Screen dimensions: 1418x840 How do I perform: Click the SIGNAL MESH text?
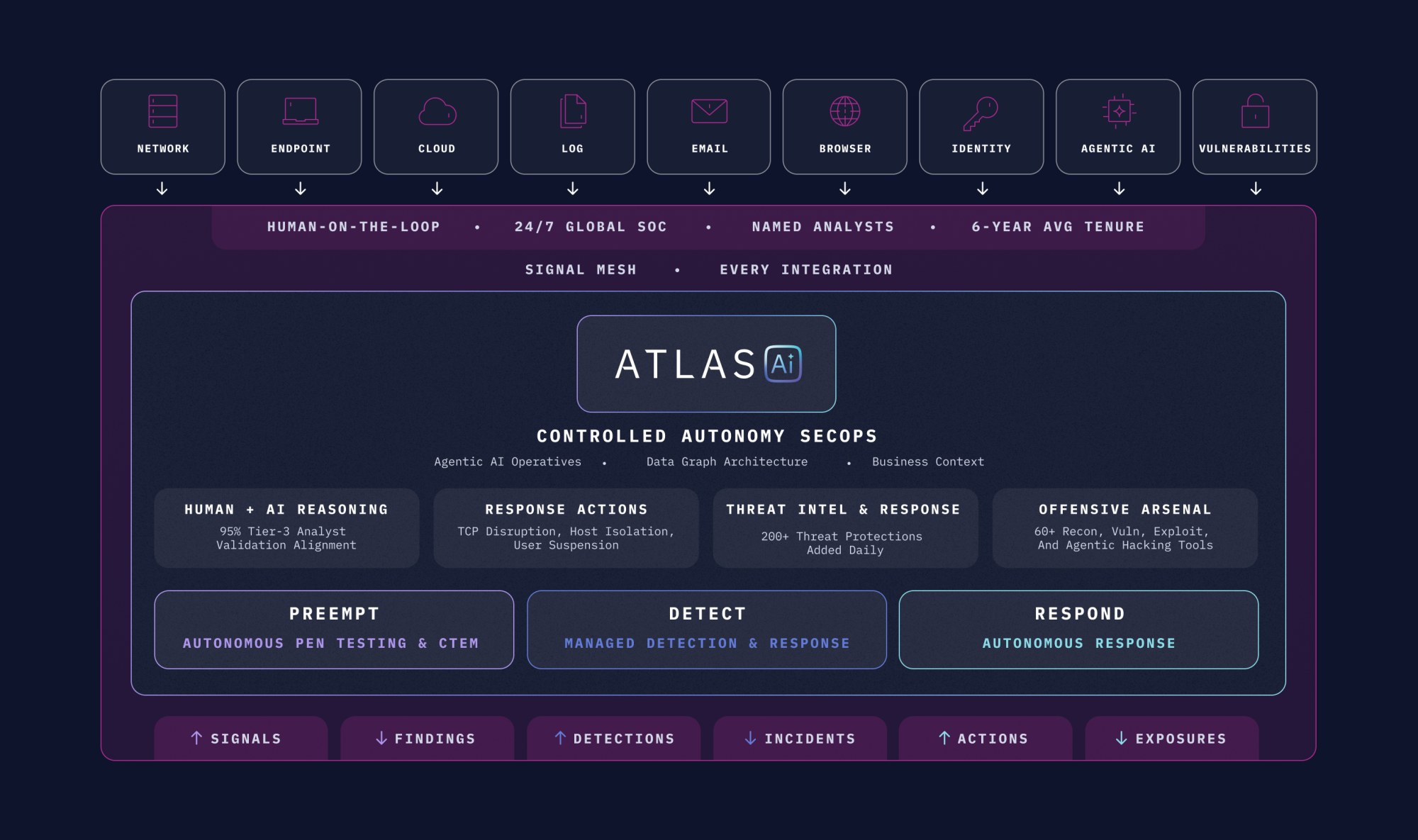(581, 270)
